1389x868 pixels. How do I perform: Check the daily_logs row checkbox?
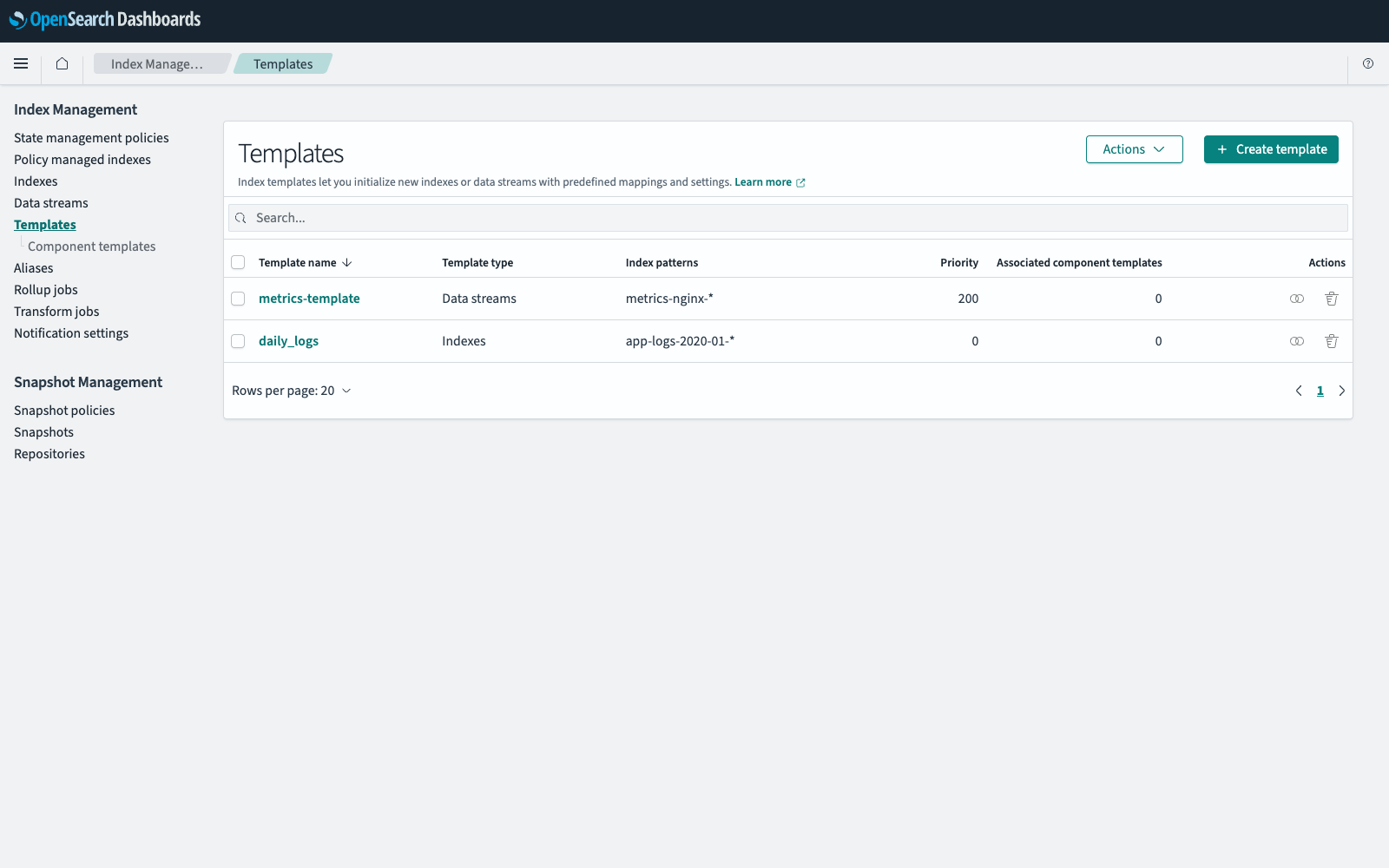238,341
